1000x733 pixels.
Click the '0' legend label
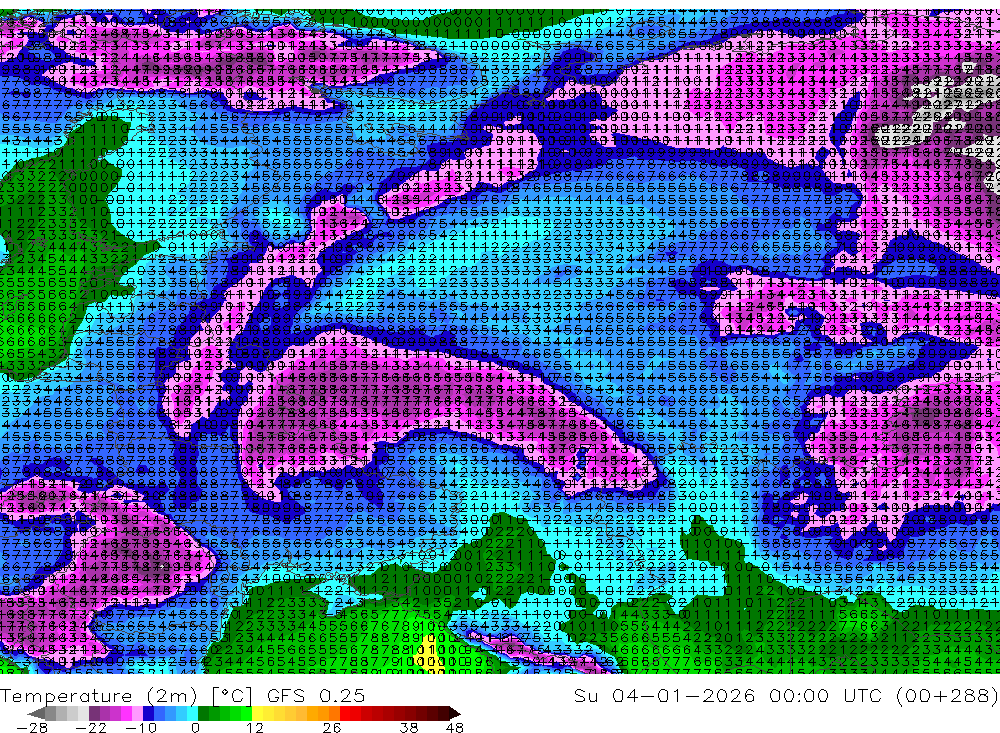[x=195, y=728]
